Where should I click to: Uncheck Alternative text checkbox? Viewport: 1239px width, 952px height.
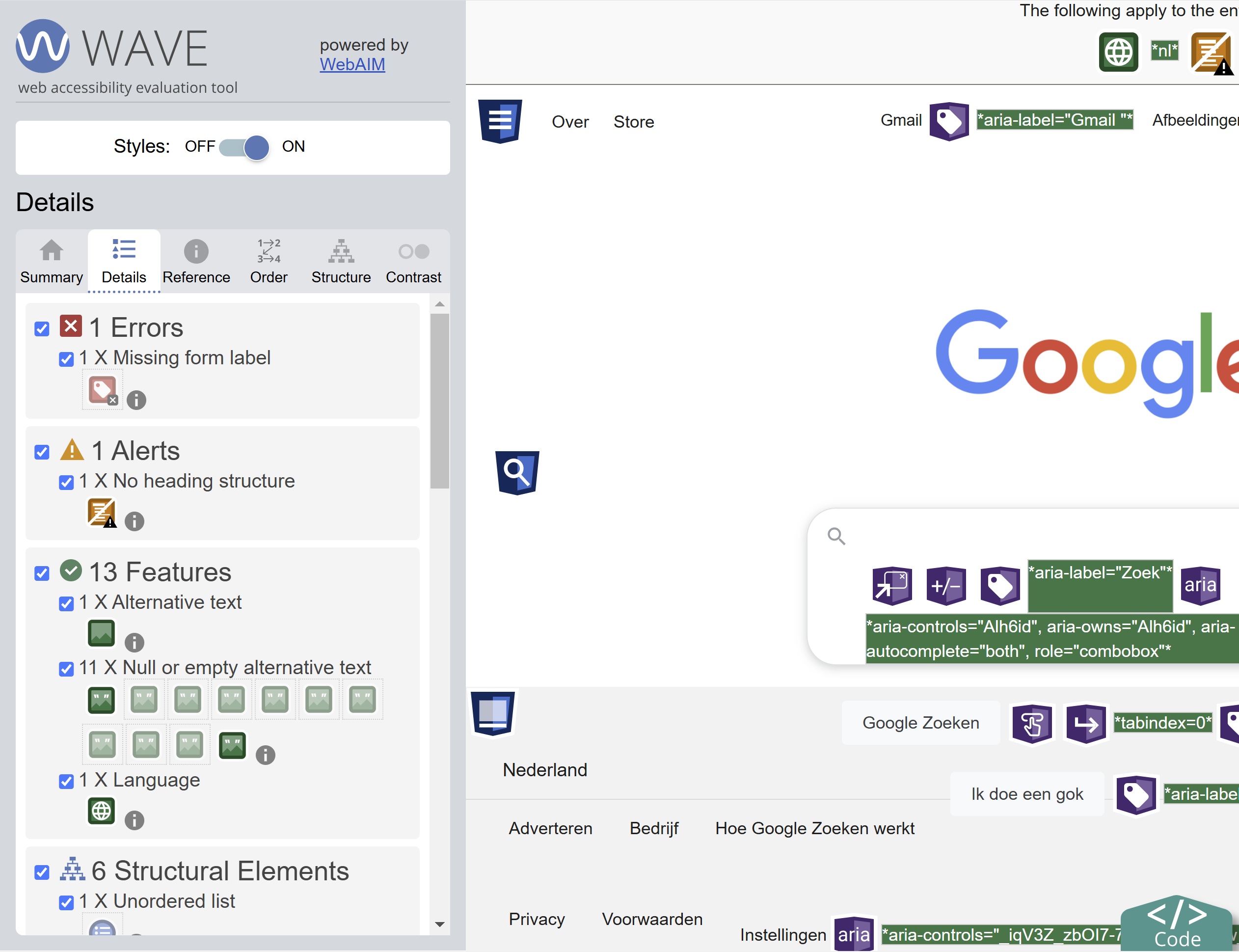(66, 603)
